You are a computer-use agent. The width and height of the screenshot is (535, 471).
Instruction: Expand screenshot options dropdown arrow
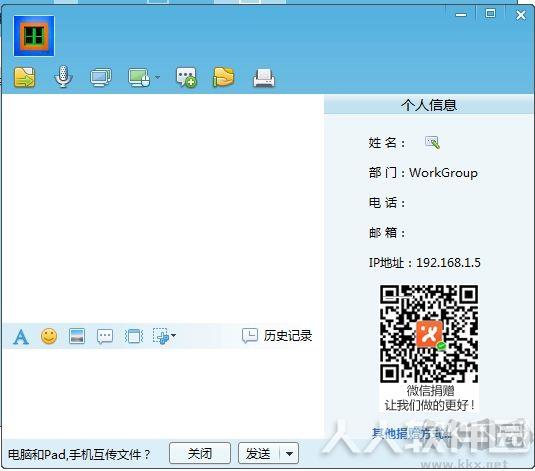173,336
